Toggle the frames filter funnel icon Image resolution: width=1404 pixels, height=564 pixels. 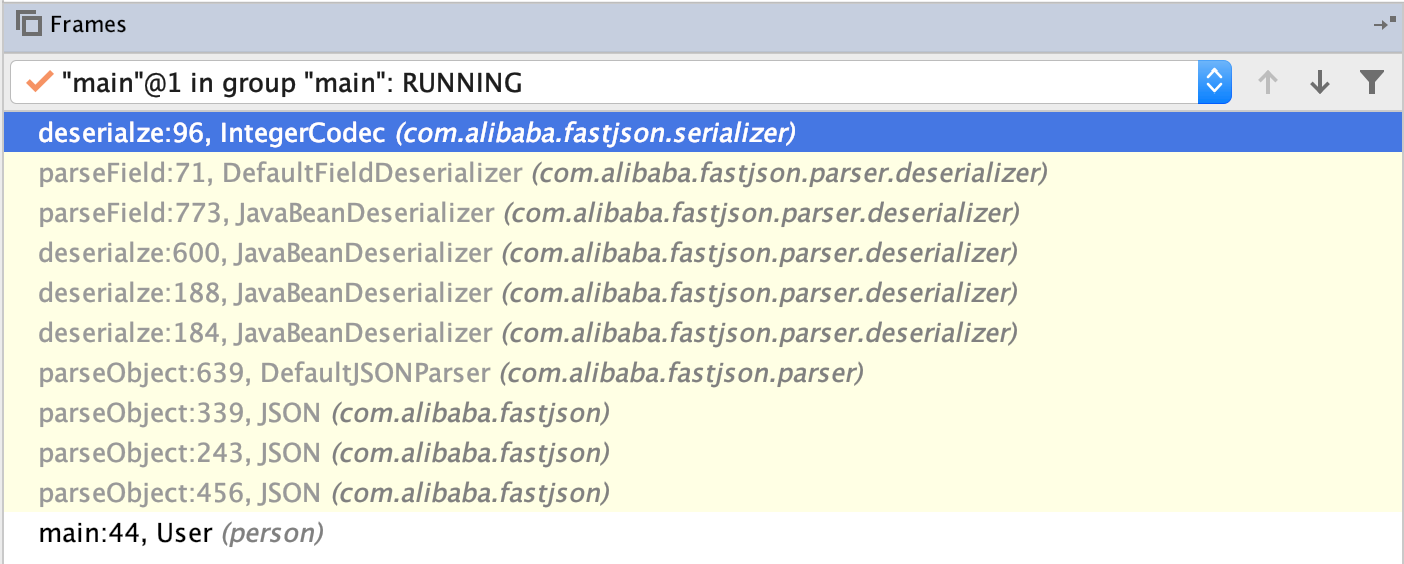(1372, 83)
